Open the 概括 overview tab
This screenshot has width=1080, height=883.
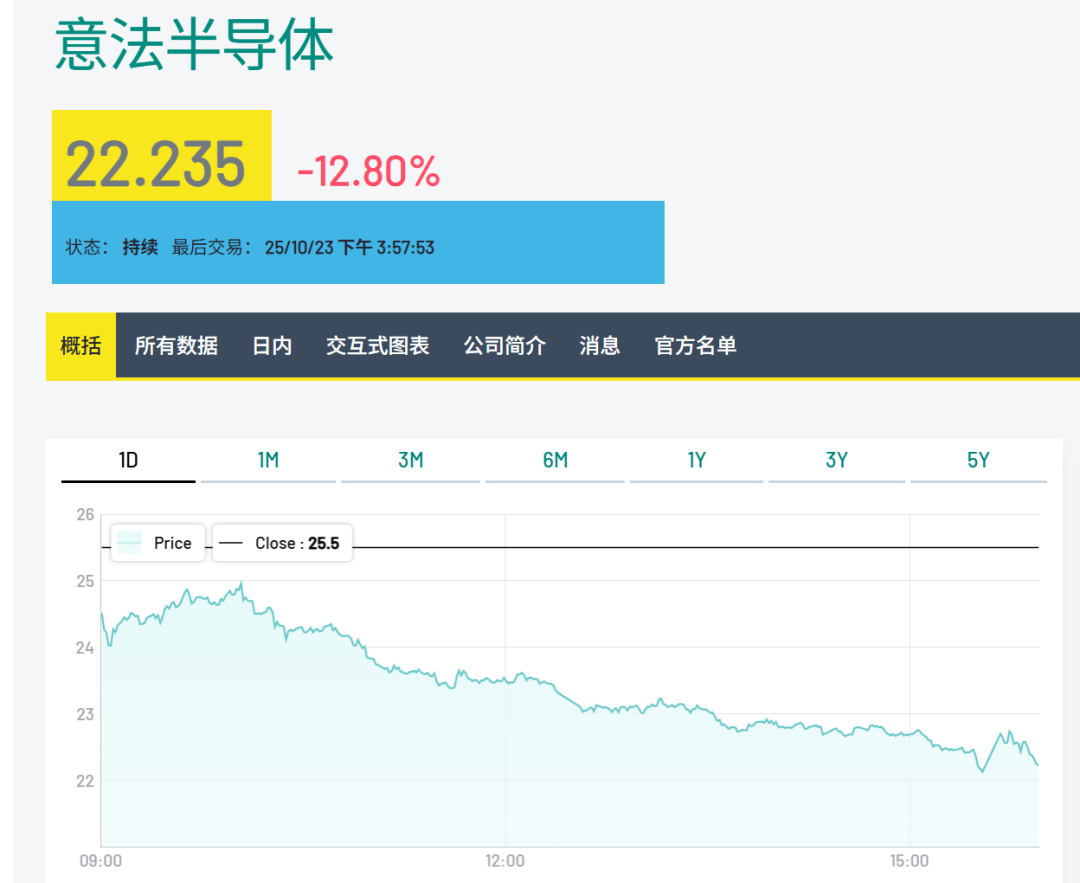click(x=81, y=346)
